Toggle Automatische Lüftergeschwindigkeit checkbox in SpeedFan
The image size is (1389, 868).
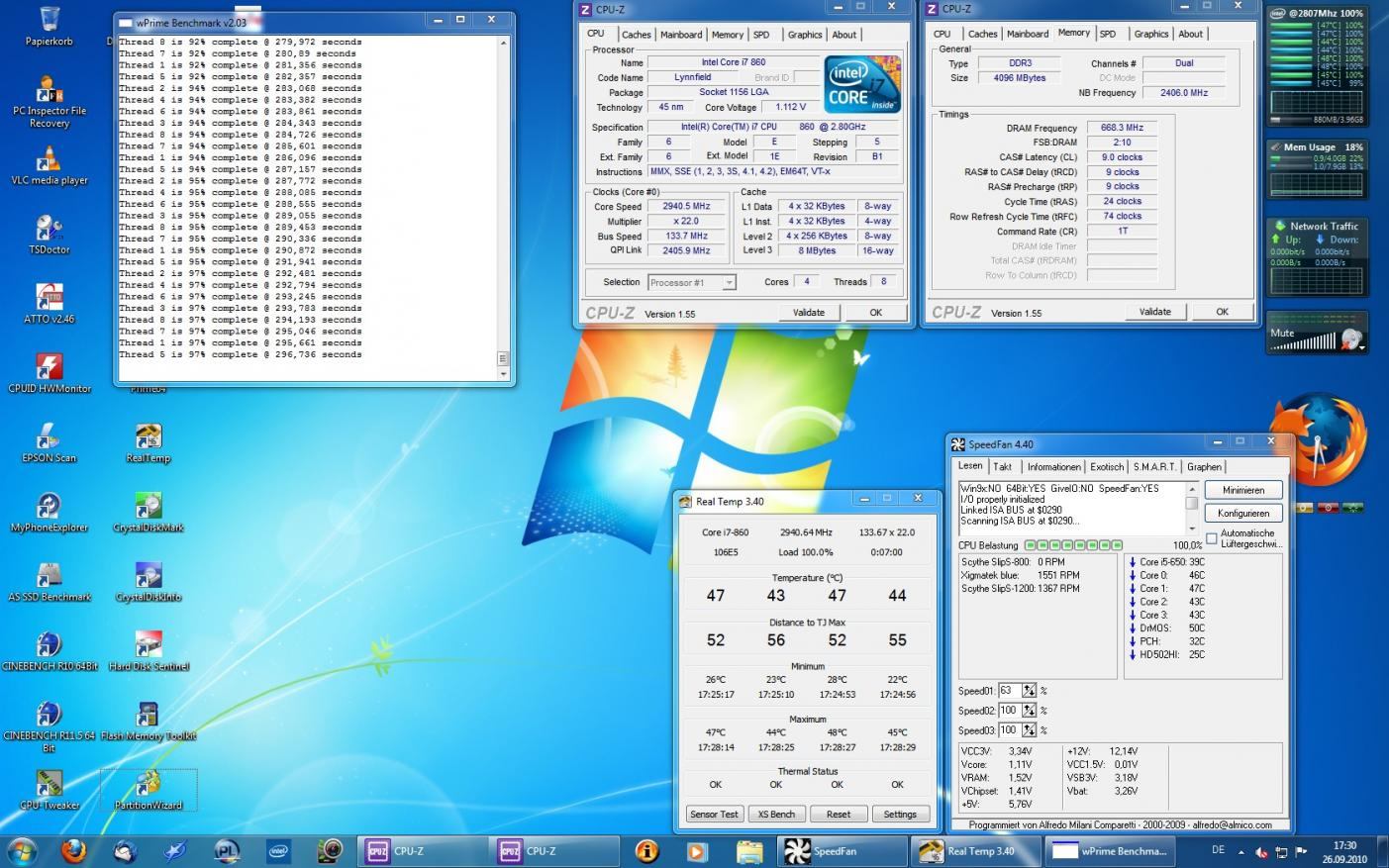click(x=1211, y=537)
